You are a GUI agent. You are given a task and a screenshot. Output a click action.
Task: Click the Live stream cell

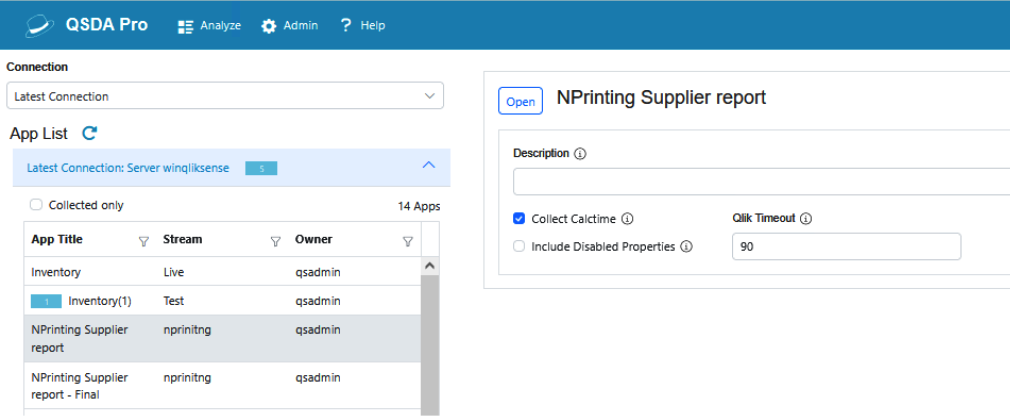tap(174, 272)
